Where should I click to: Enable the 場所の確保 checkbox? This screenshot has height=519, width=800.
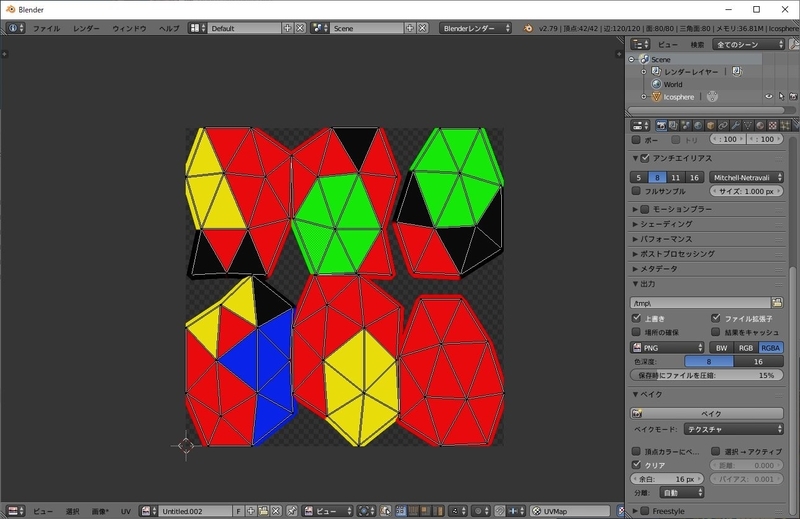pyautogui.click(x=636, y=332)
